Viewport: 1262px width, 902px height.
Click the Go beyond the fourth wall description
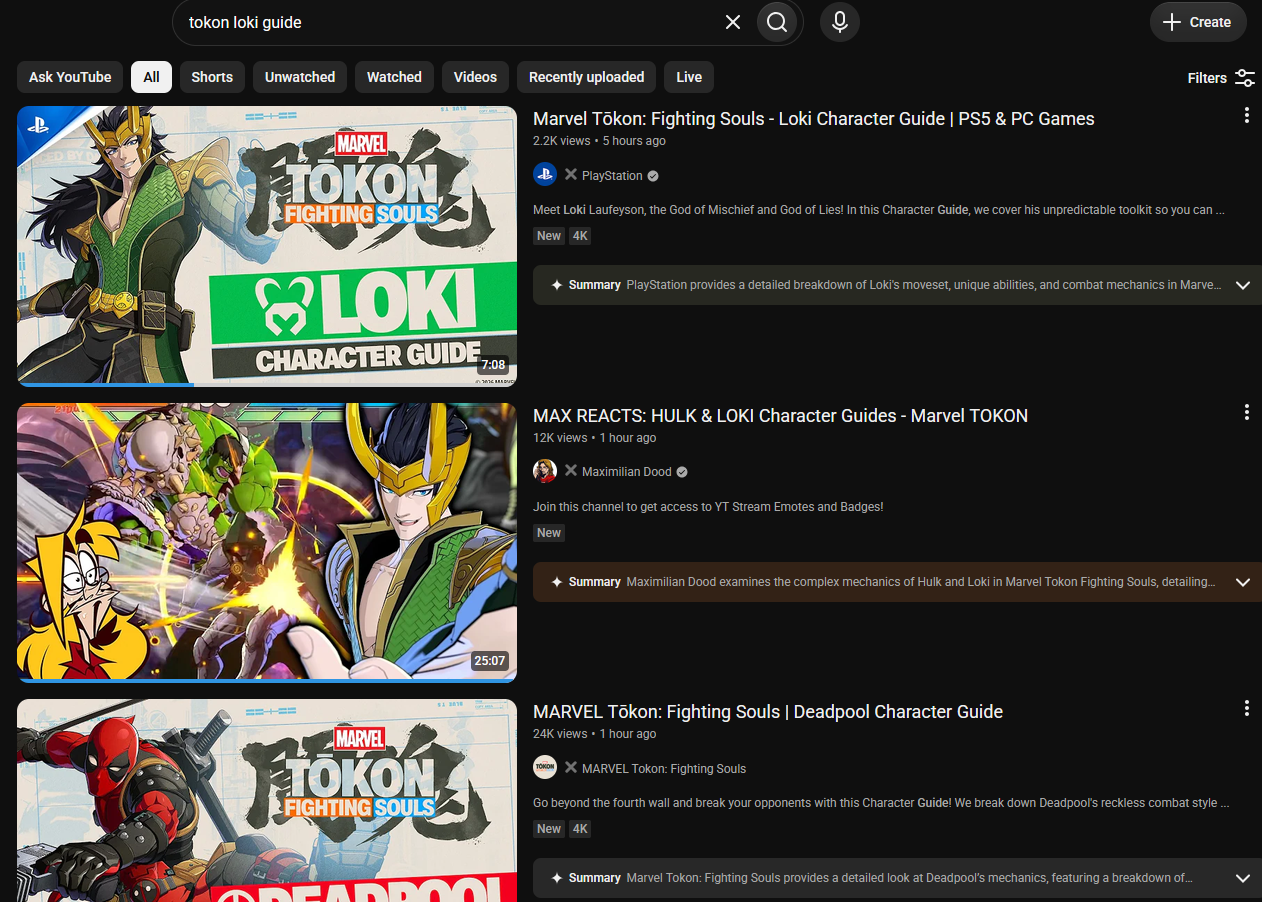point(881,803)
